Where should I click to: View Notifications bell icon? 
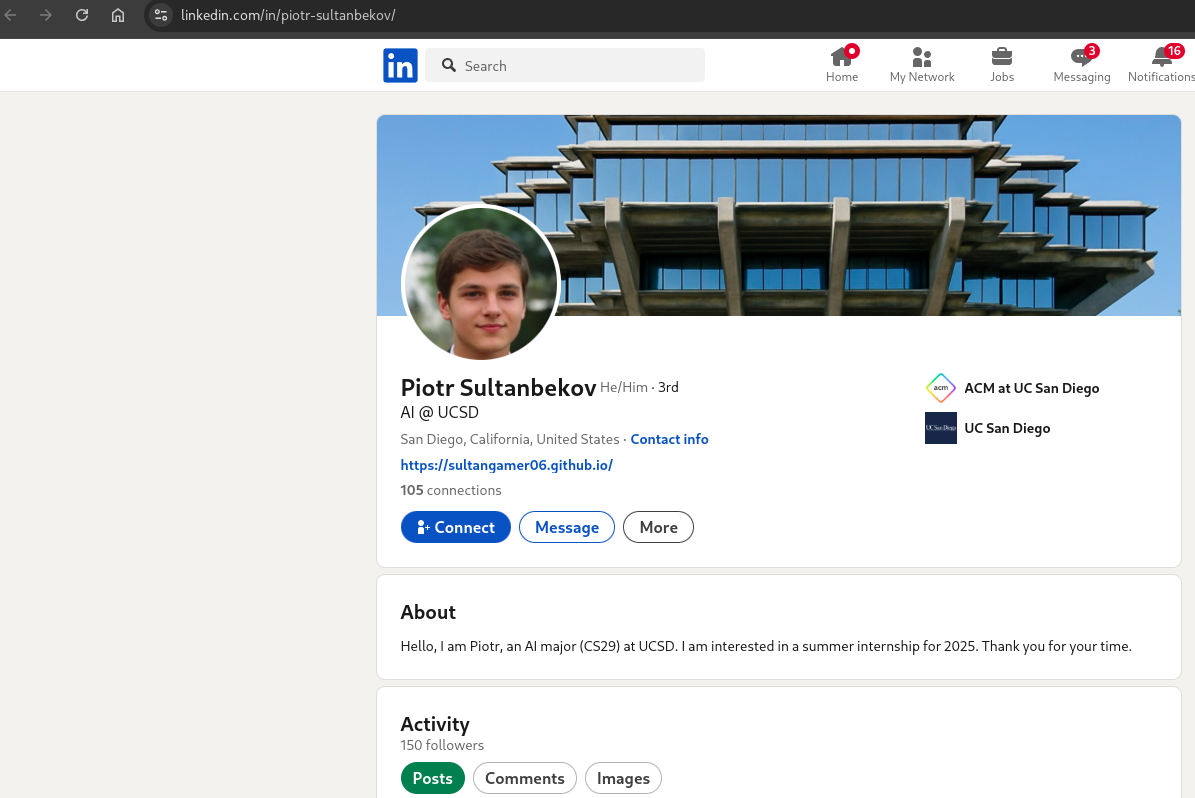[1161, 58]
